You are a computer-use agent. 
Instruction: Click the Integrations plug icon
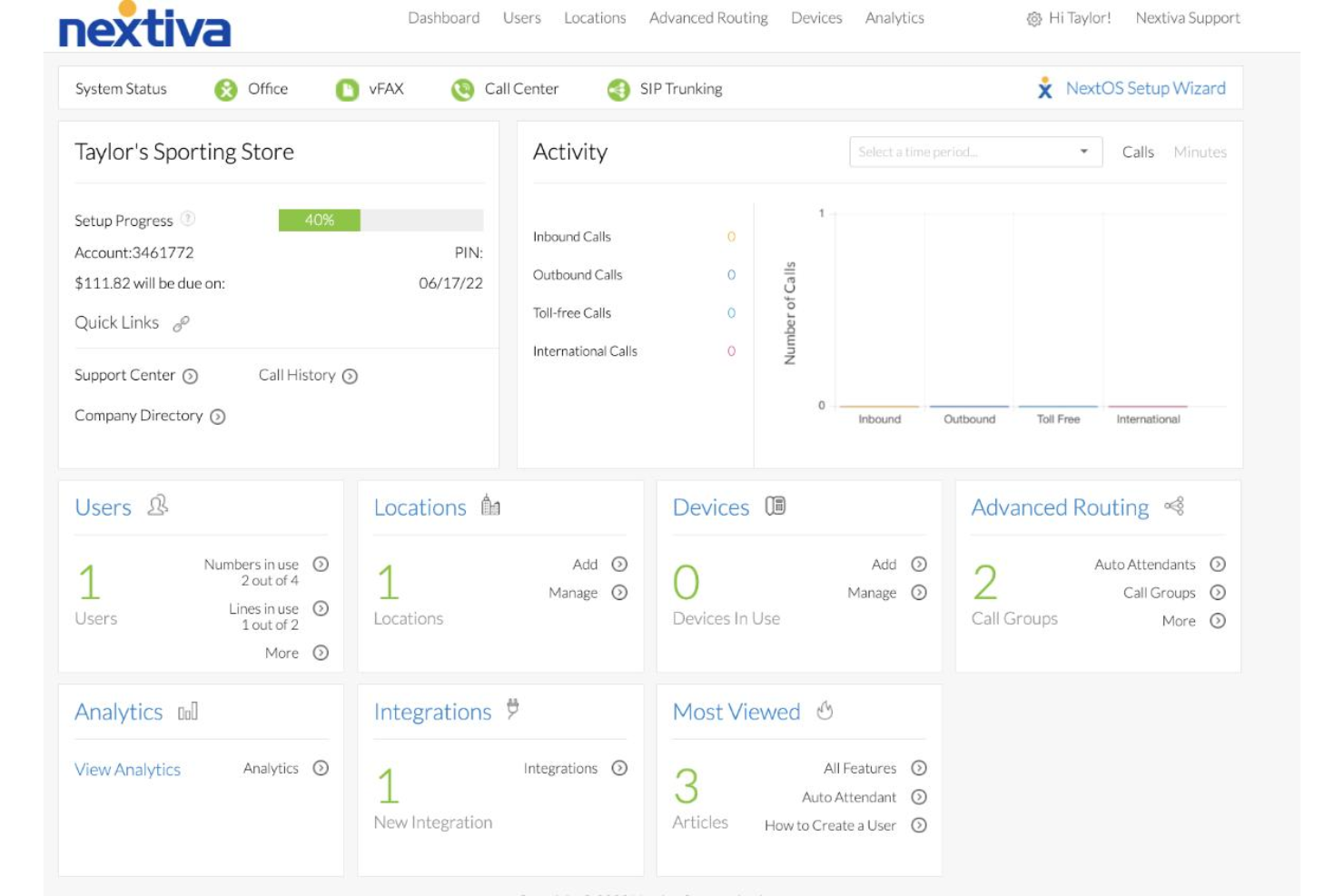[513, 709]
